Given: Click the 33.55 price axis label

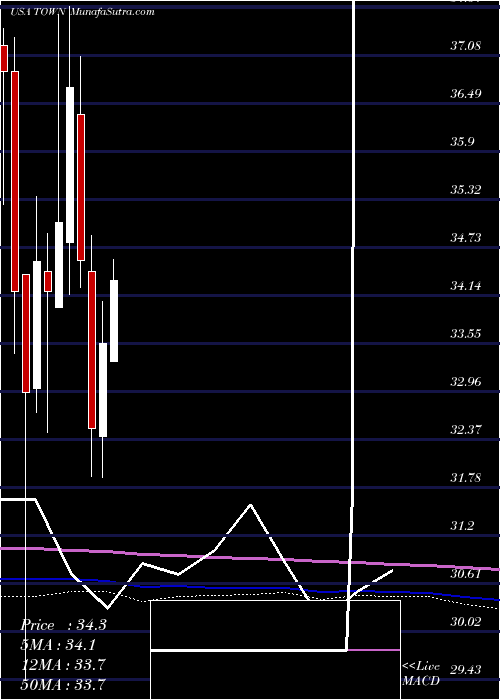Looking at the screenshot, I should [466, 333].
